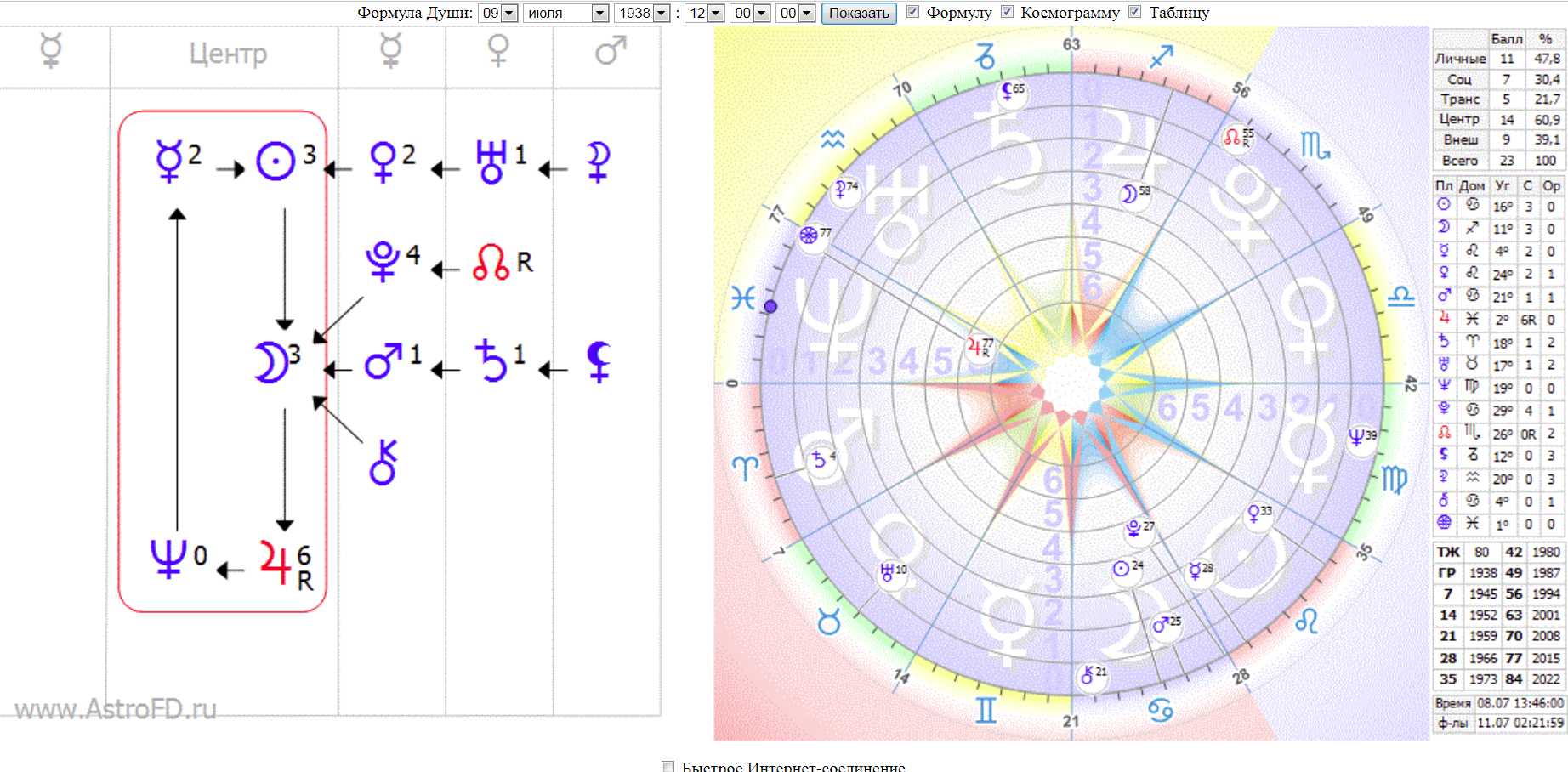Select the Aquarius waves on the cosmogram rim
Image resolution: width=1568 pixels, height=772 pixels.
pos(832,139)
